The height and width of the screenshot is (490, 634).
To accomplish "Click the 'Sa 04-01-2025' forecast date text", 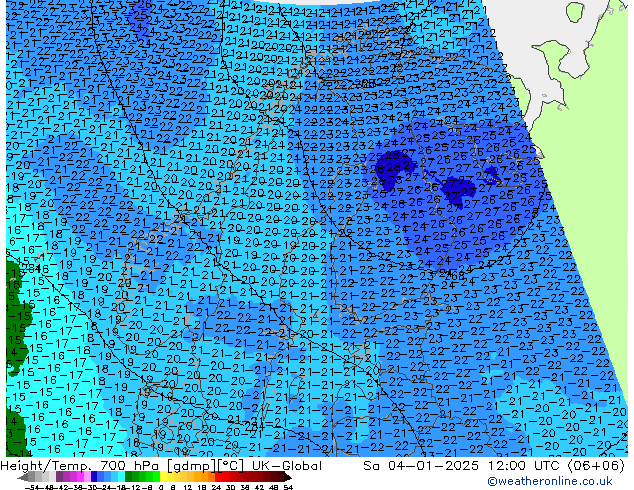I will click(x=421, y=466).
